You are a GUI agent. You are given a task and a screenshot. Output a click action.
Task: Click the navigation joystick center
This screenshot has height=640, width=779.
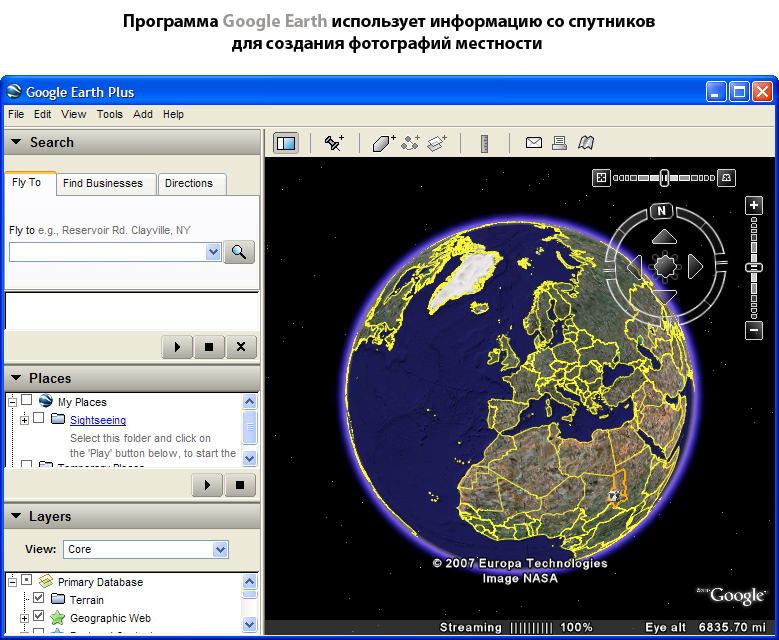(x=665, y=266)
